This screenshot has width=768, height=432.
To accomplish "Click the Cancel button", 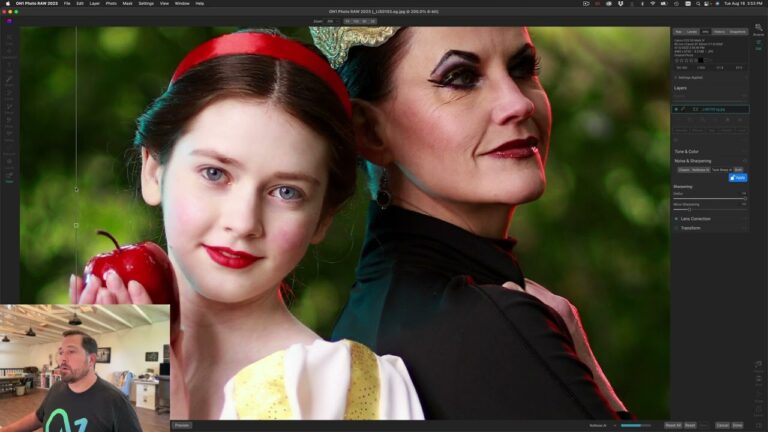I will click(722, 425).
